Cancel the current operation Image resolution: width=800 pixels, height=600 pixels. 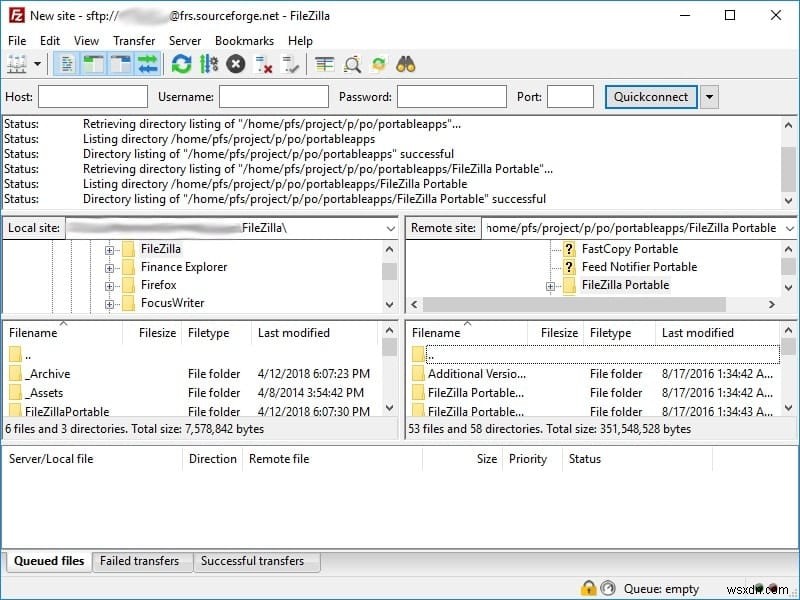(234, 63)
